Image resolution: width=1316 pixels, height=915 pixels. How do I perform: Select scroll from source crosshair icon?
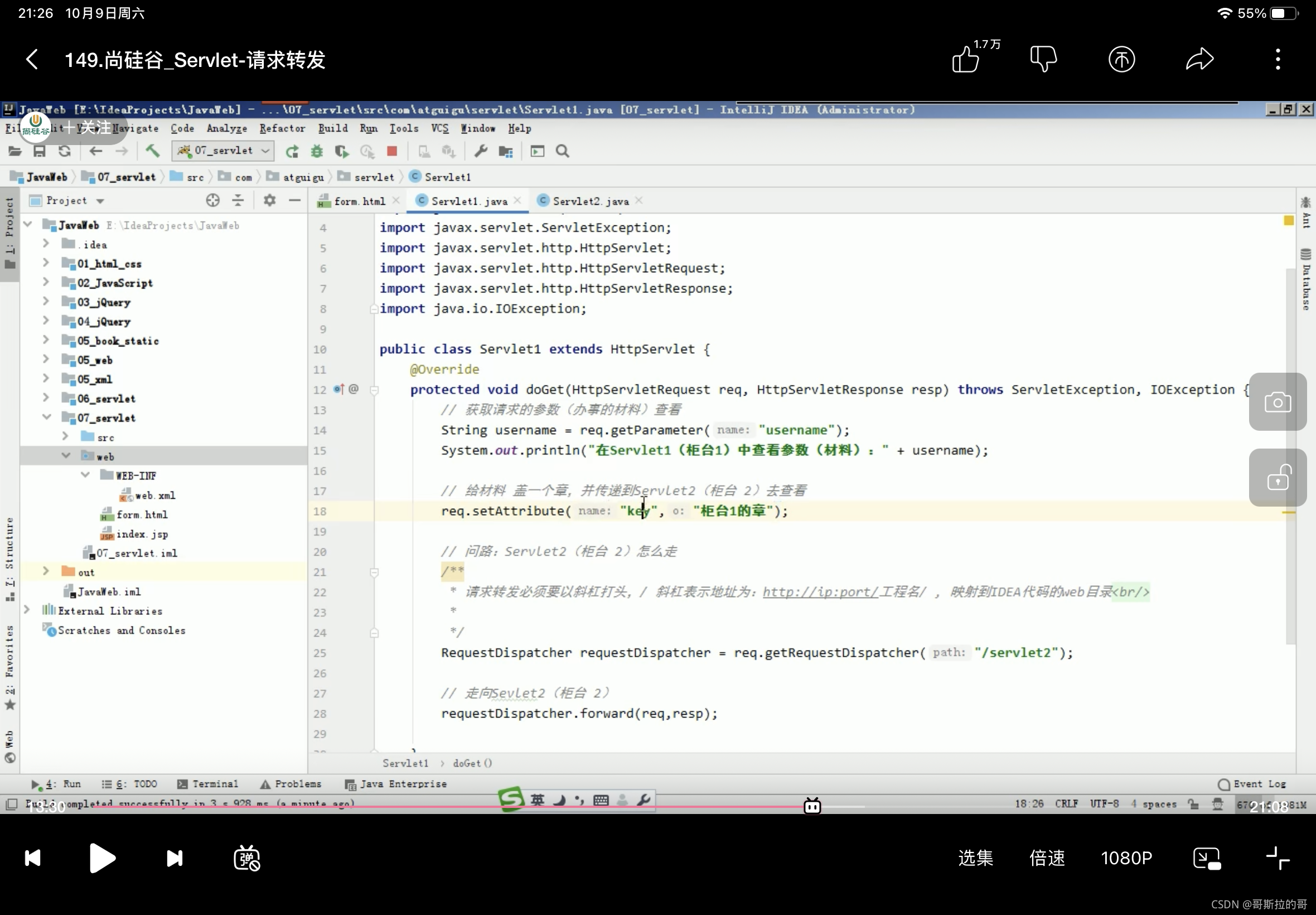tap(212, 200)
